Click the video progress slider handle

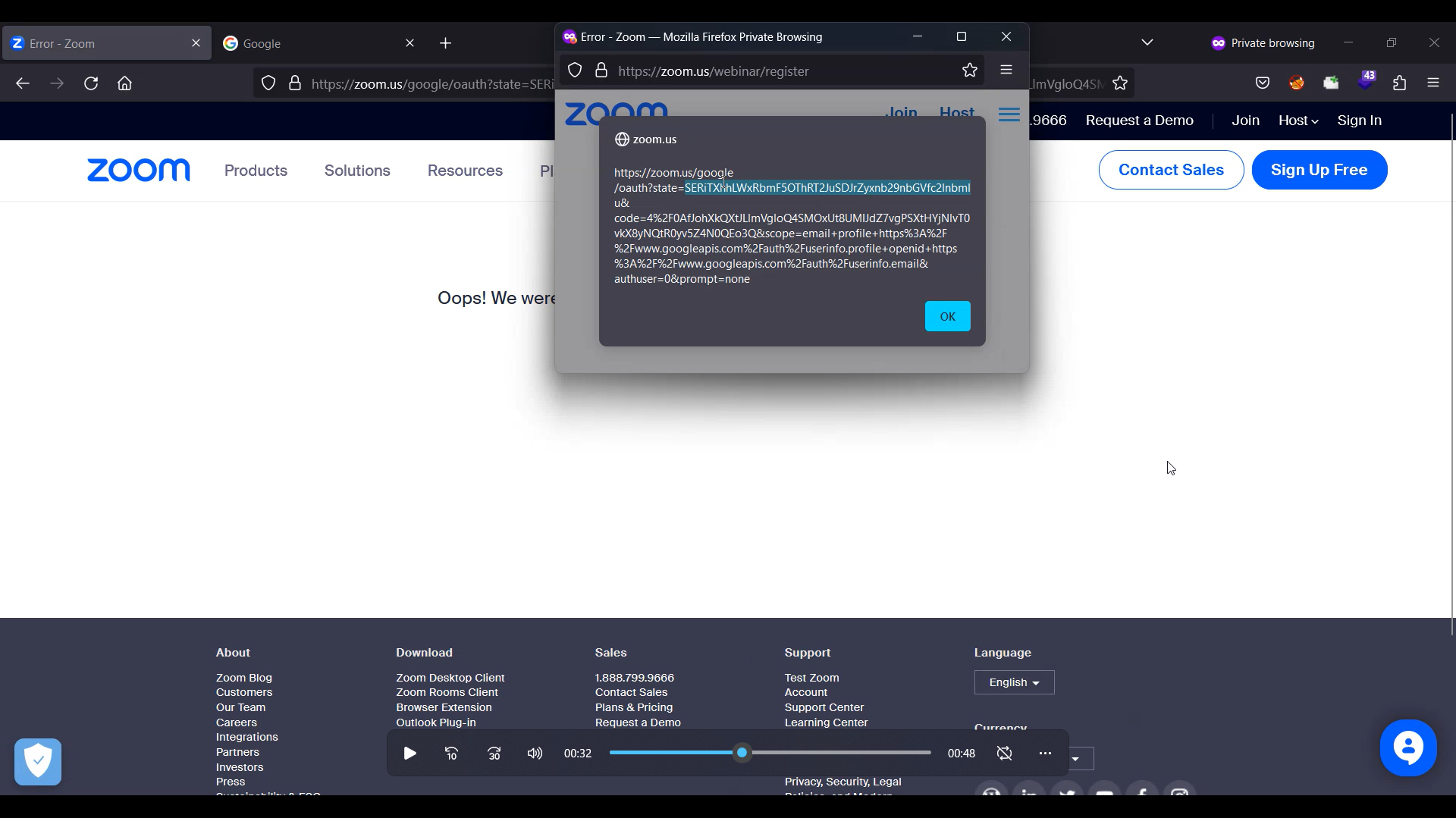point(742,753)
